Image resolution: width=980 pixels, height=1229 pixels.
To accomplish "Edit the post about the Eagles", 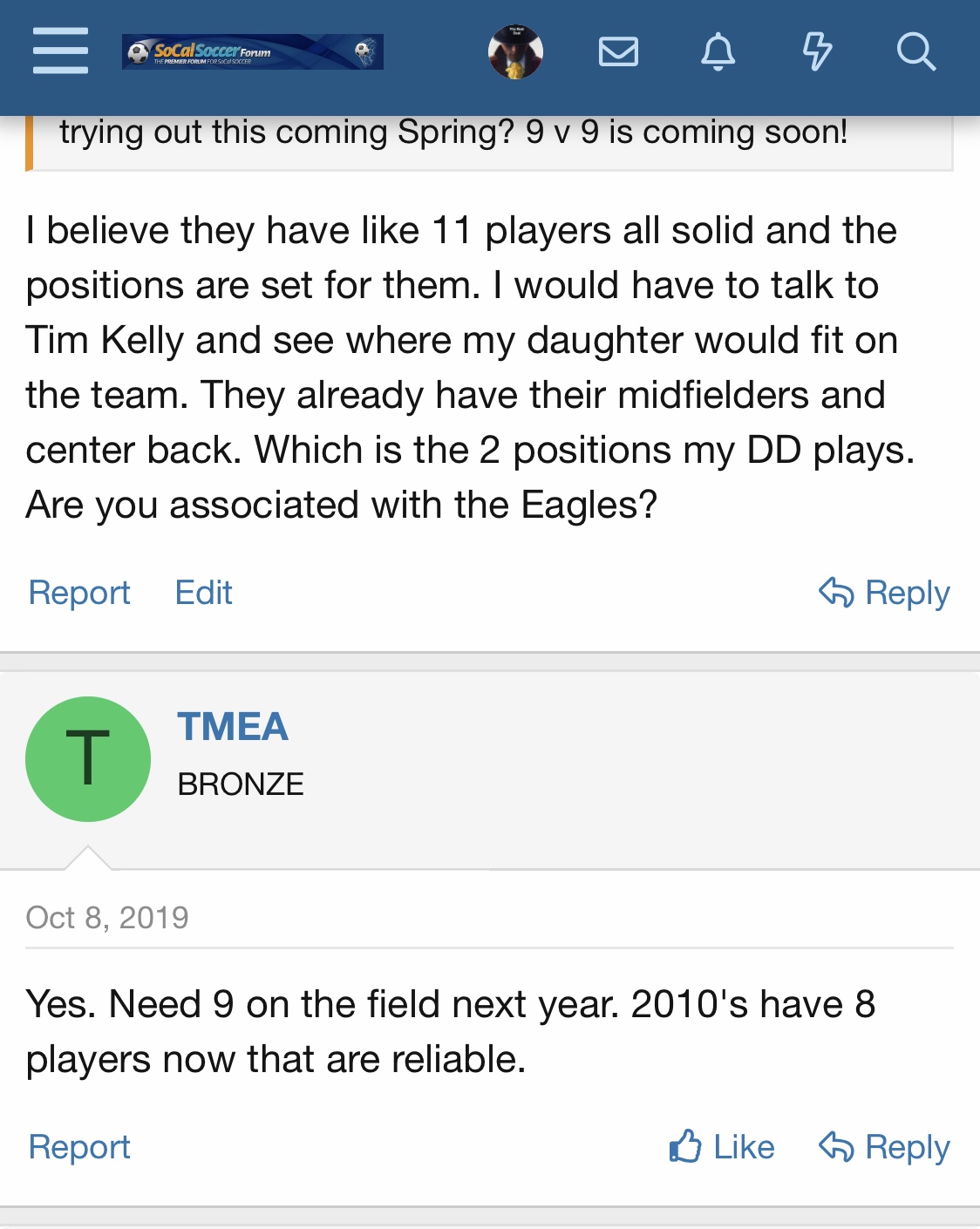I will coord(203,593).
